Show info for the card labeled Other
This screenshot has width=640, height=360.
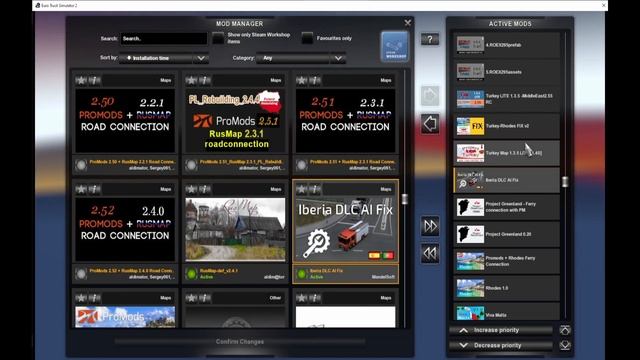205,298
